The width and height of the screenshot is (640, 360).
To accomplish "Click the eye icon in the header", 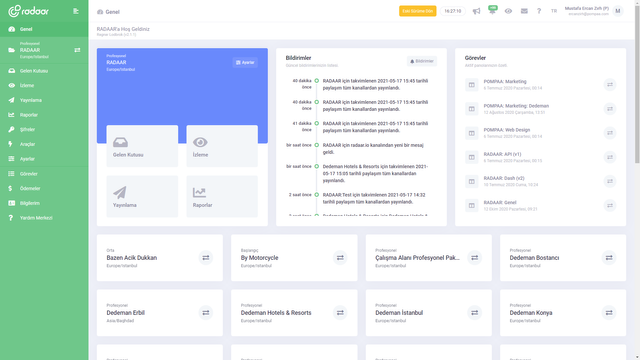I will pos(508,11).
